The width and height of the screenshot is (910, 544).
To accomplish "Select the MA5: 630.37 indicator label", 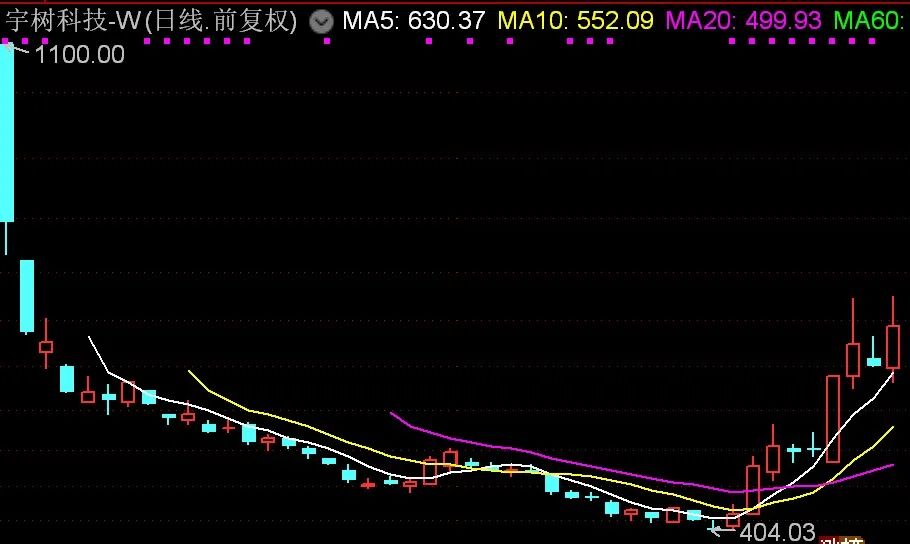I will tap(413, 21).
